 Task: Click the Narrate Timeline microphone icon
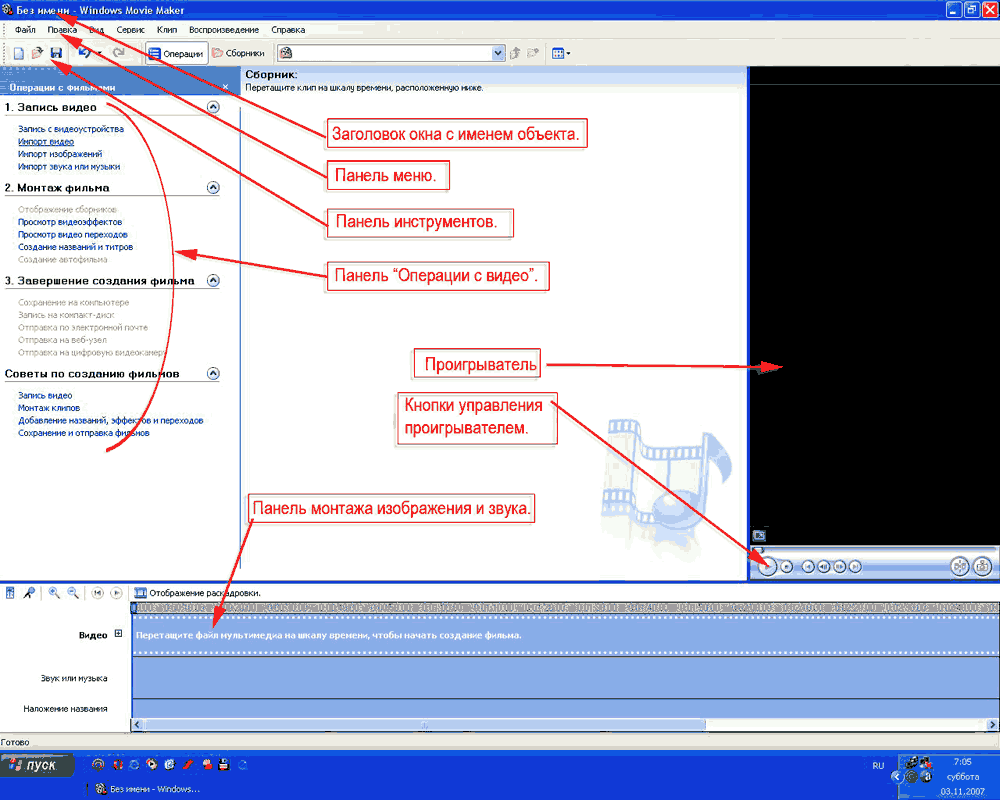click(x=29, y=593)
